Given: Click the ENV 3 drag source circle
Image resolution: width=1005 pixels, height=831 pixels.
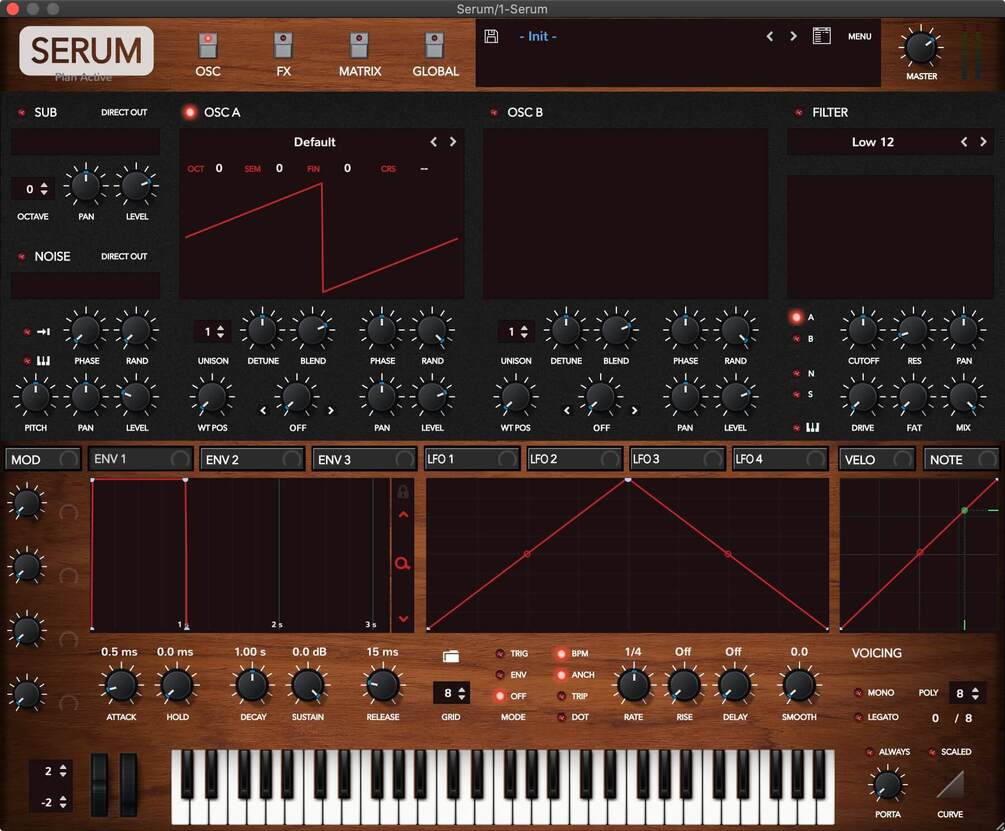Looking at the screenshot, I should pyautogui.click(x=404, y=459).
